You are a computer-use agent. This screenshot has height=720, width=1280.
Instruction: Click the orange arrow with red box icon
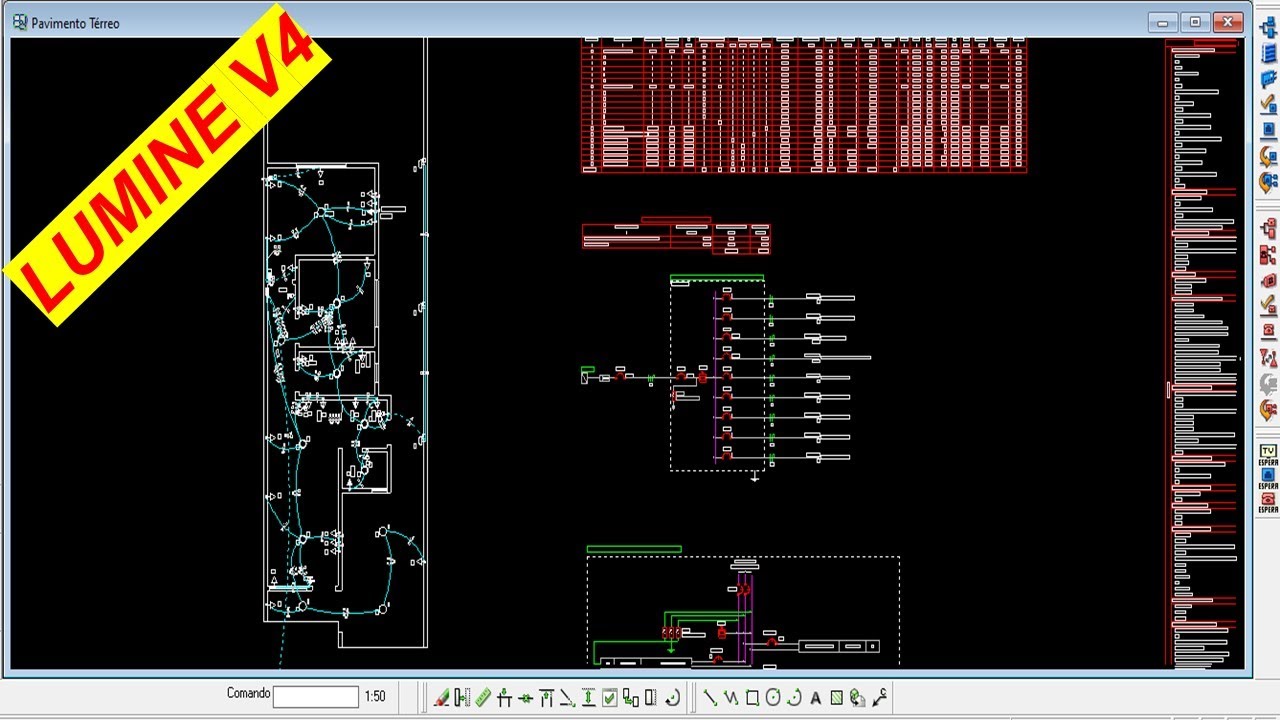[x=1268, y=409]
